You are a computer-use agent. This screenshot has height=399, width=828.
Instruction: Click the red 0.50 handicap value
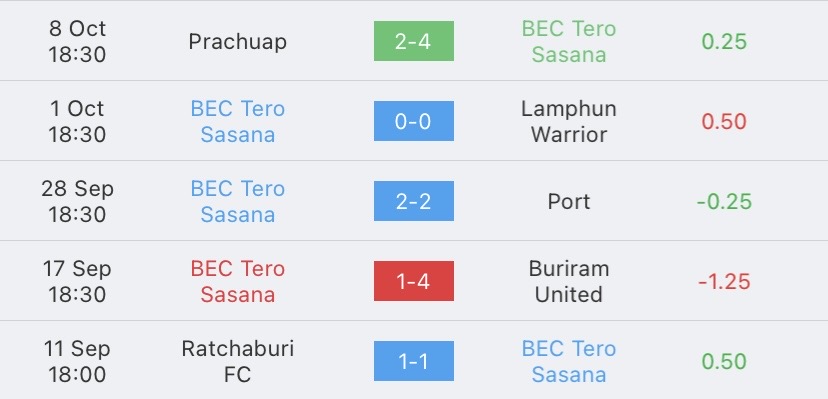tap(724, 122)
